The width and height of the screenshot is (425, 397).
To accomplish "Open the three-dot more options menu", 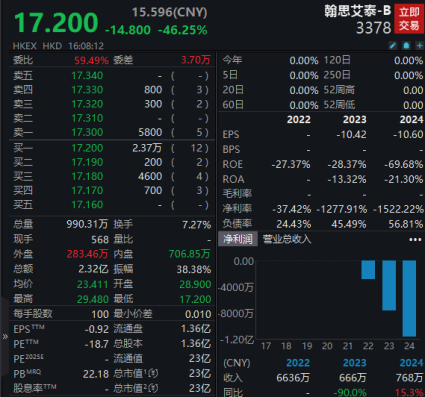I will [x=415, y=239].
